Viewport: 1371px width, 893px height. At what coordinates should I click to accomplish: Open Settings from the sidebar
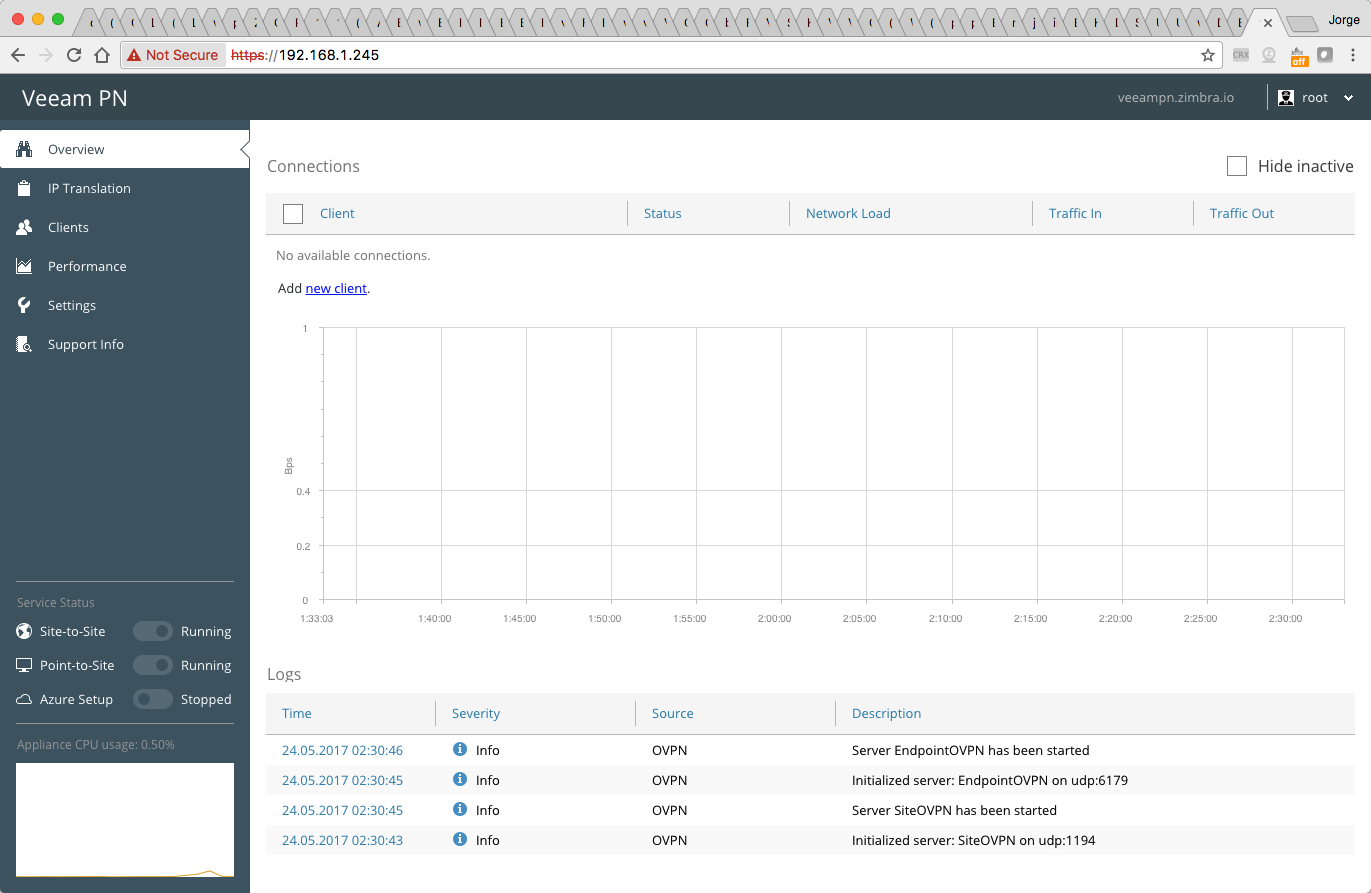coord(124,305)
